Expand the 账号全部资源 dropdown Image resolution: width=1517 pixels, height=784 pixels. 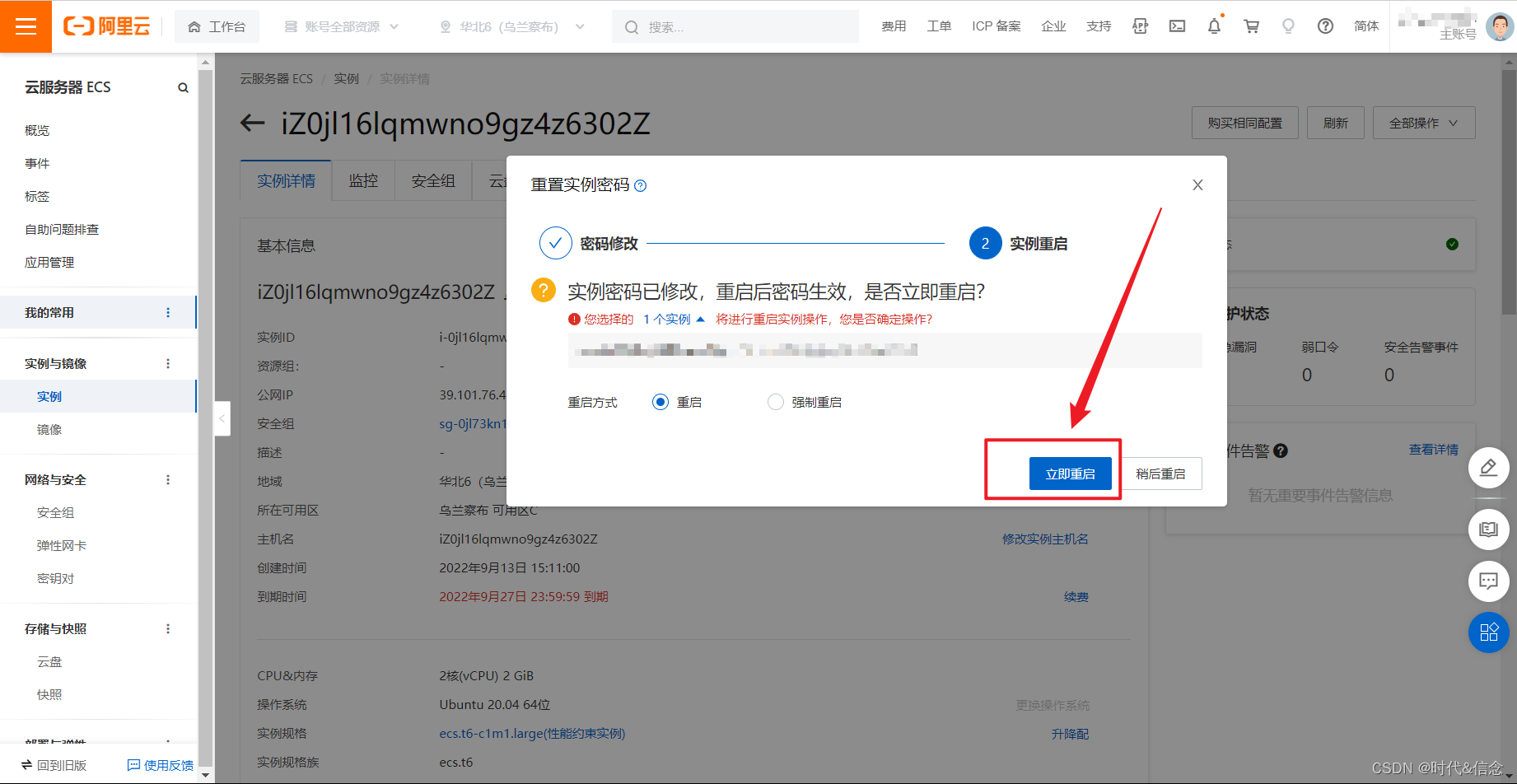click(x=342, y=26)
